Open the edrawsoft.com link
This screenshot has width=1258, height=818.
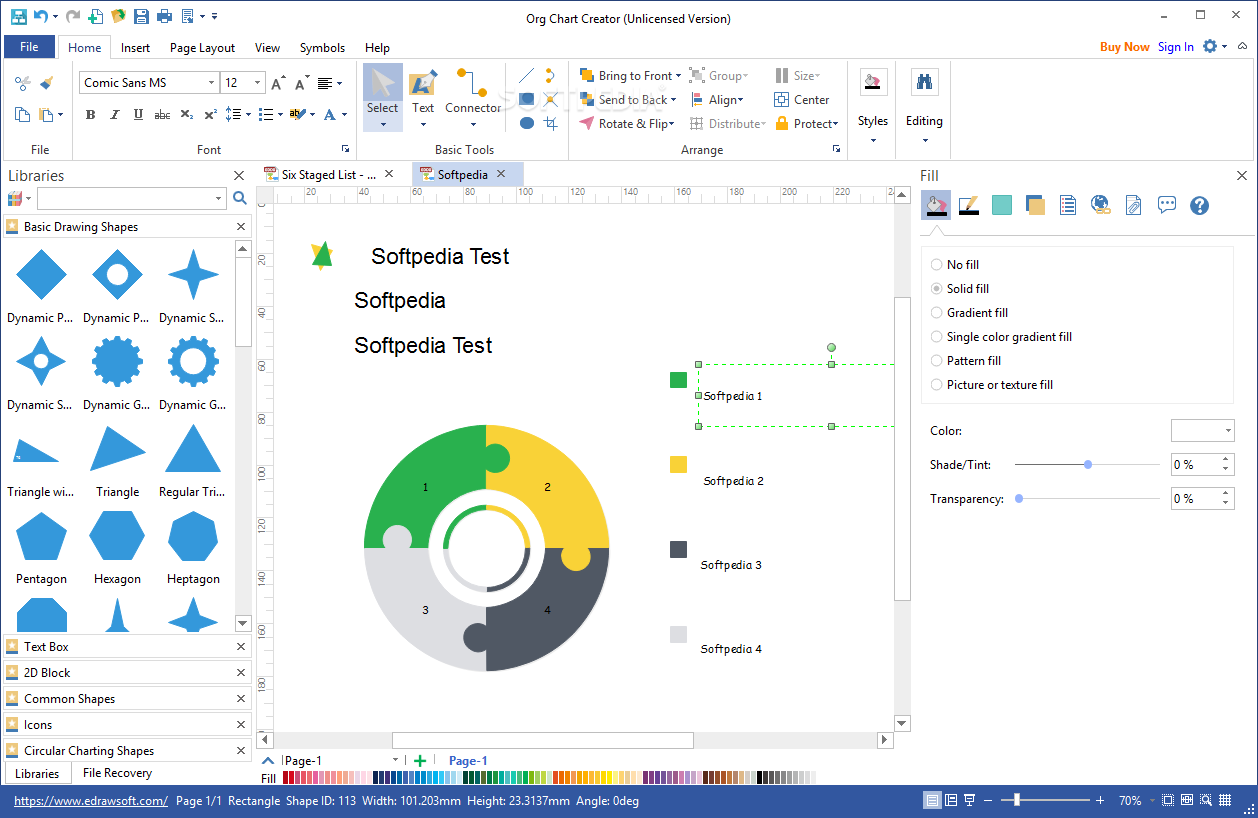click(x=91, y=801)
